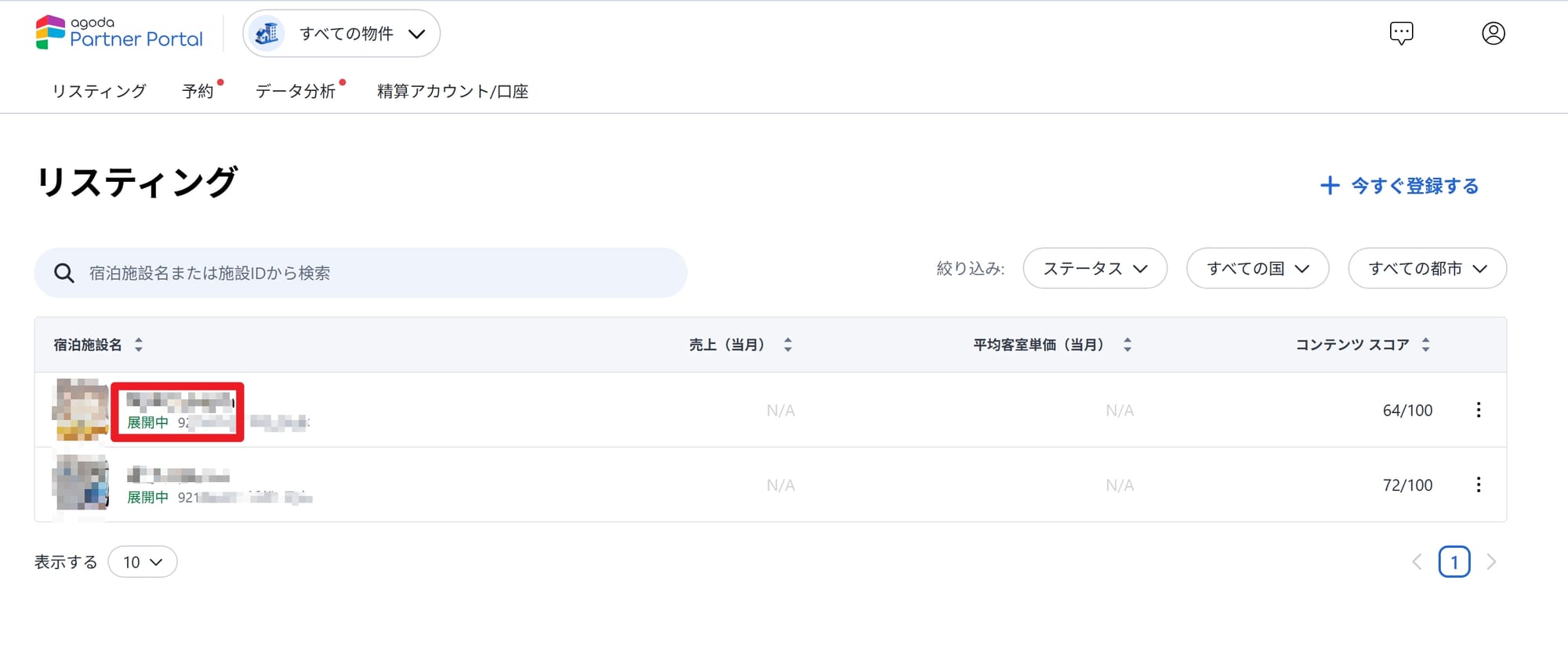Click the search magnifier icon

tap(64, 273)
